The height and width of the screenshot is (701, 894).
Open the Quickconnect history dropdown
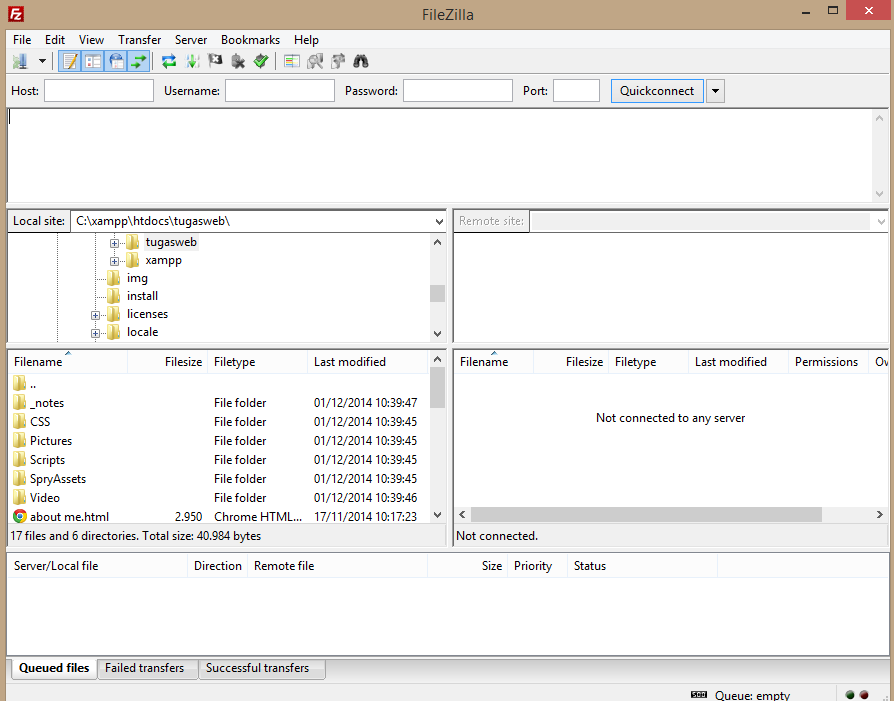716,91
